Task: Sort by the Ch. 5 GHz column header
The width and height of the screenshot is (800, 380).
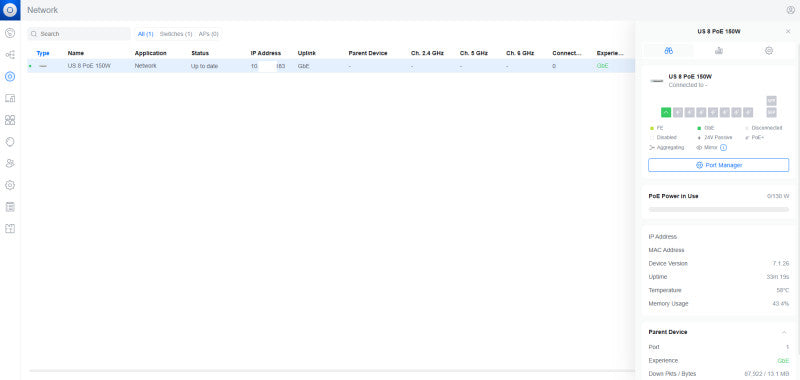Action: coord(473,53)
